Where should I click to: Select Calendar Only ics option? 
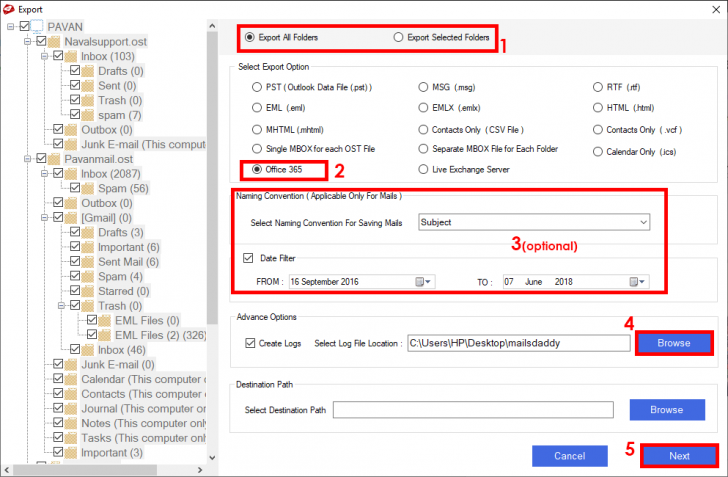coord(598,151)
